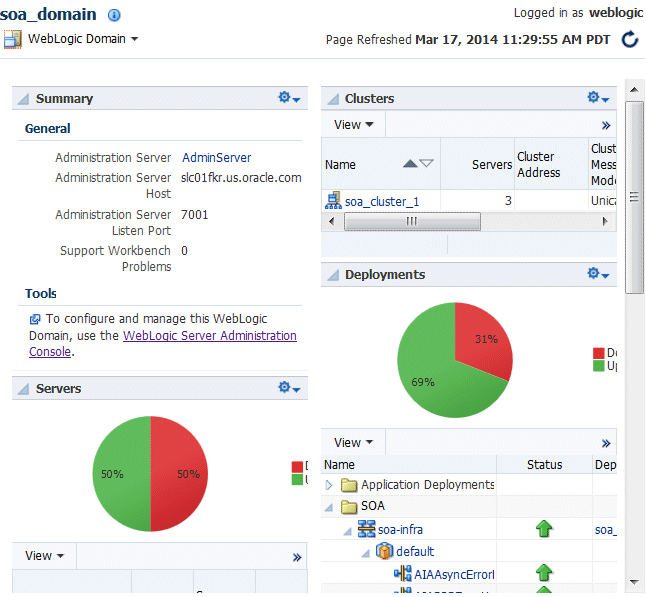Click the red legend swatch in Servers
The height and width of the screenshot is (597, 646).
(297, 467)
